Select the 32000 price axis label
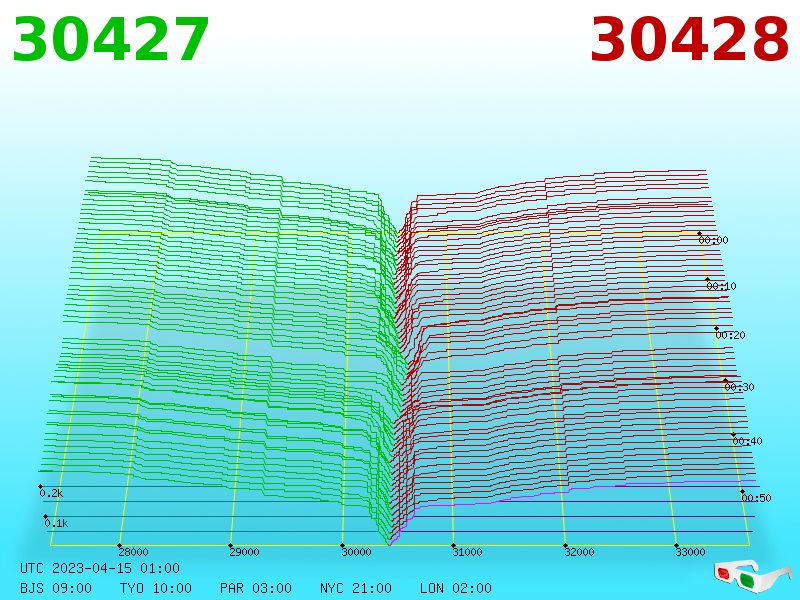 point(579,552)
